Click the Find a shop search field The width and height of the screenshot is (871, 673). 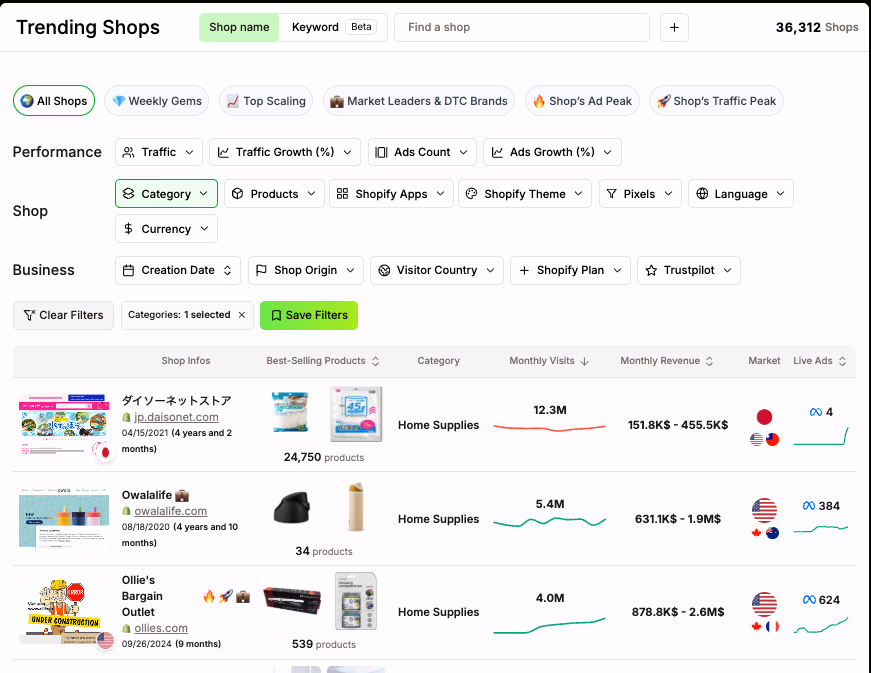click(x=522, y=27)
